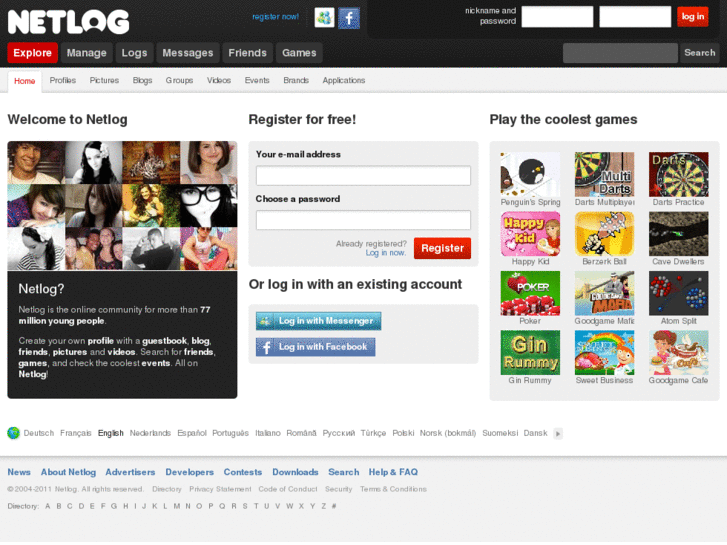The image size is (727, 545).
Task: Click the red Register button
Action: [442, 248]
